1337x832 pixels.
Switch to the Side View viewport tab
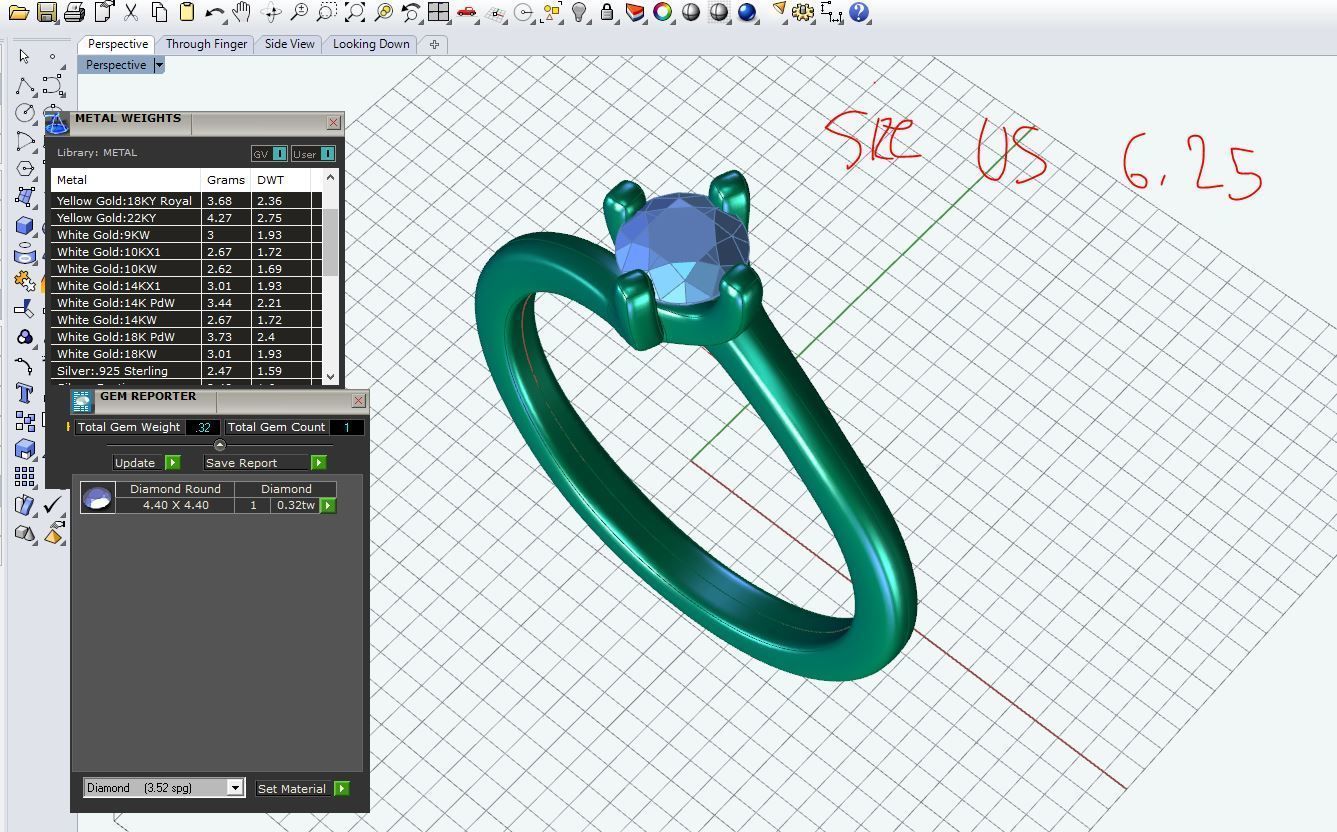[x=290, y=44]
